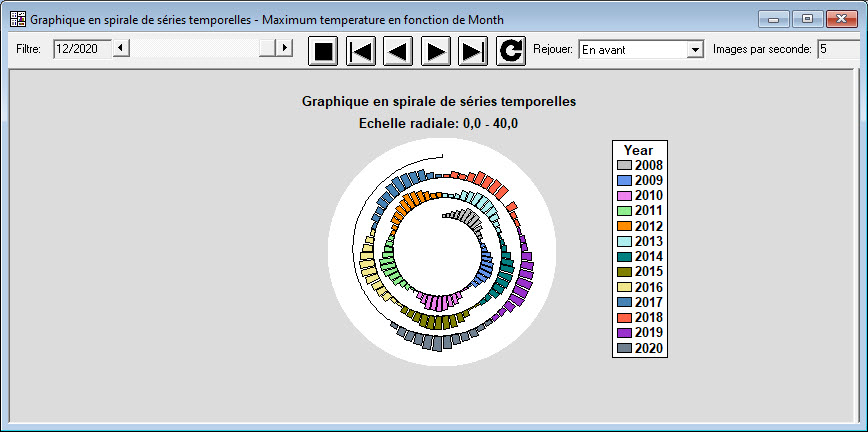Viewport: 868px width, 432px height.
Task: Stop the spiral plot animation
Action: click(323, 51)
